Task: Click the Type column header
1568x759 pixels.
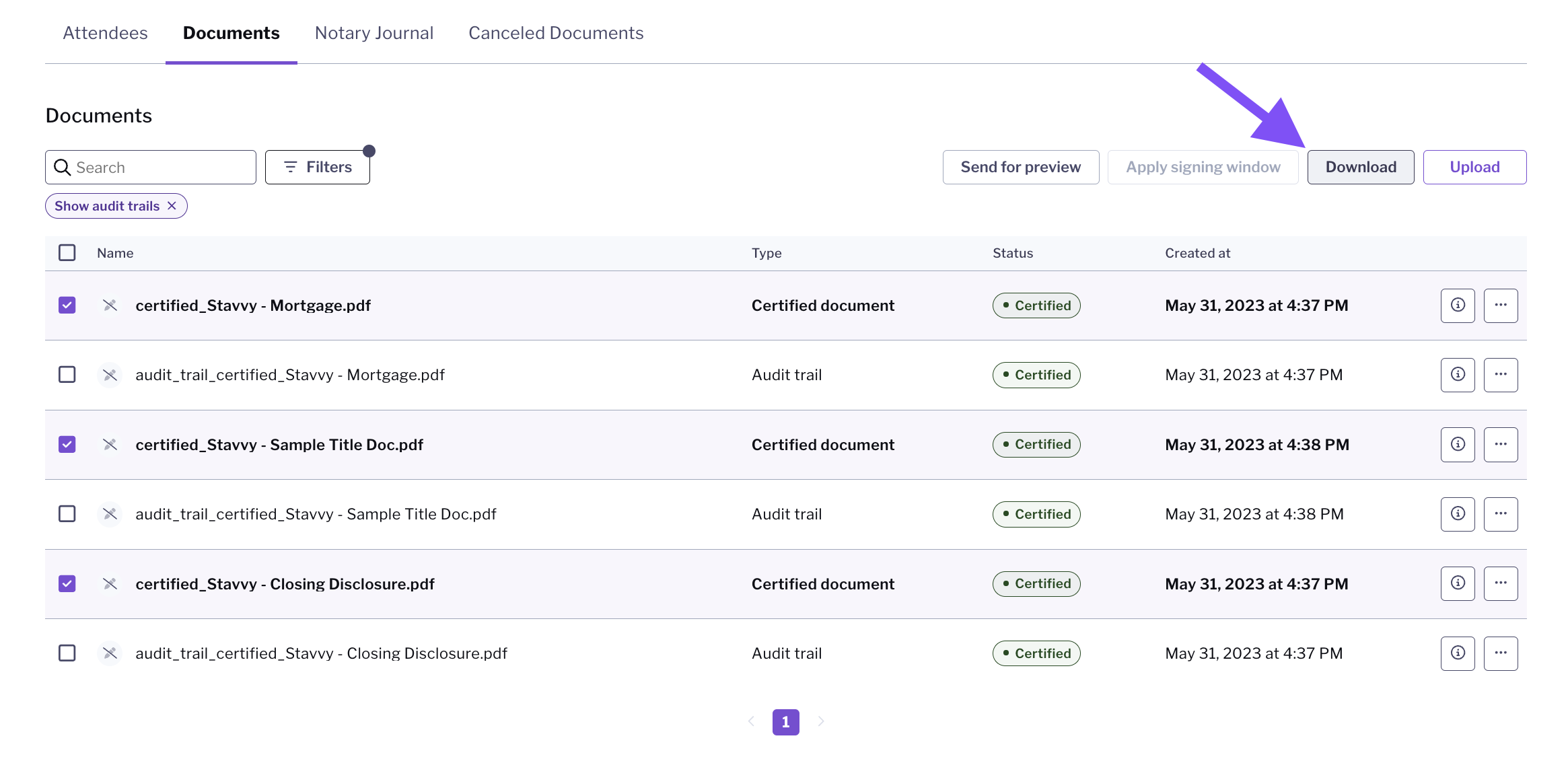Action: click(767, 253)
